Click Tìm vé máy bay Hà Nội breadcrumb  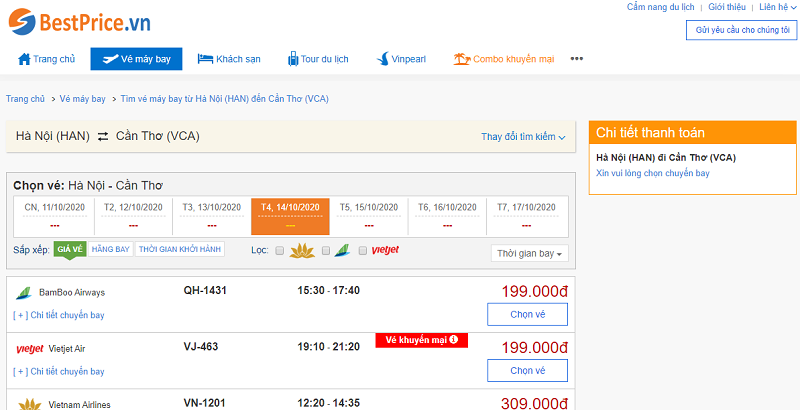[x=224, y=99]
